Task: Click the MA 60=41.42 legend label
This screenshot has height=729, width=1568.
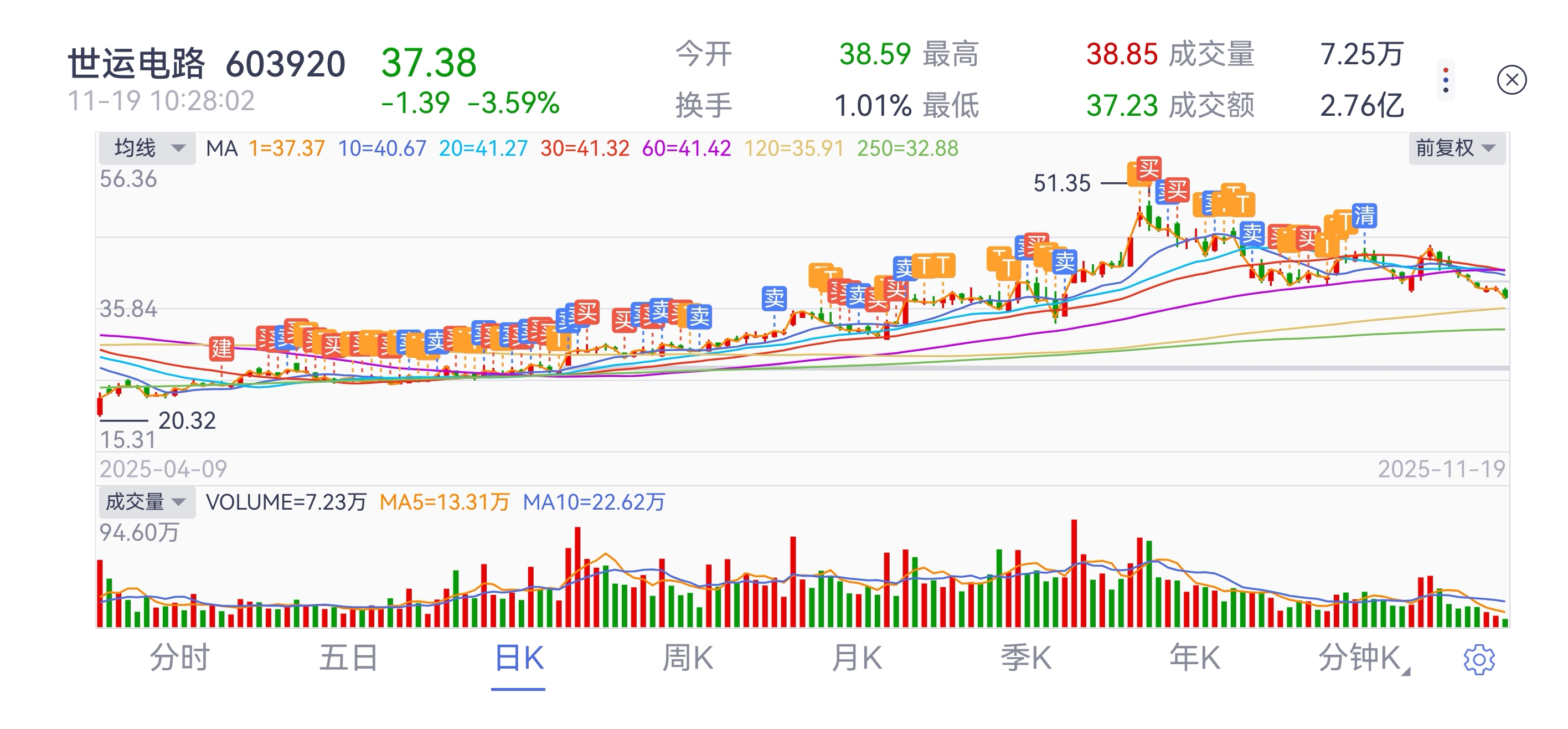Action: tap(686, 148)
